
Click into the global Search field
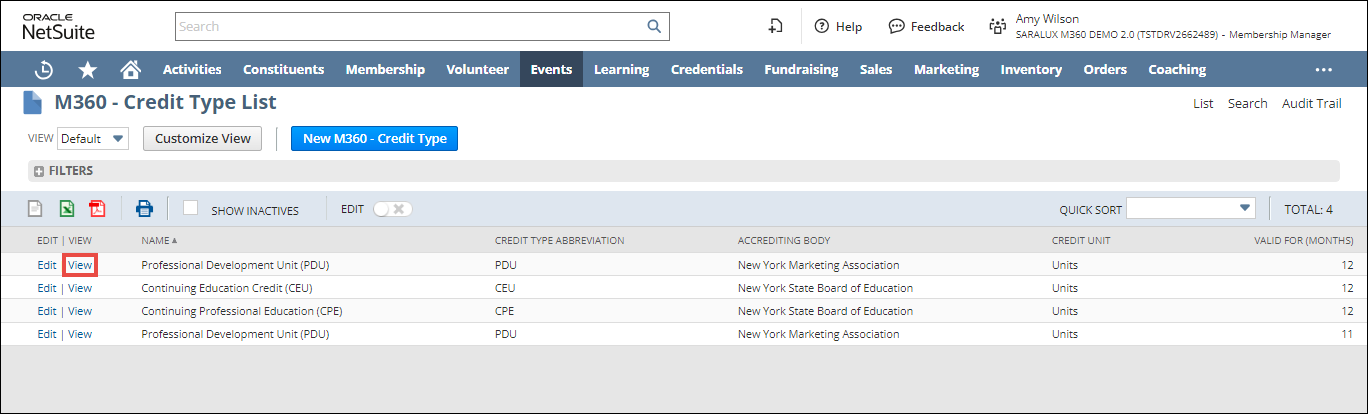(410, 27)
